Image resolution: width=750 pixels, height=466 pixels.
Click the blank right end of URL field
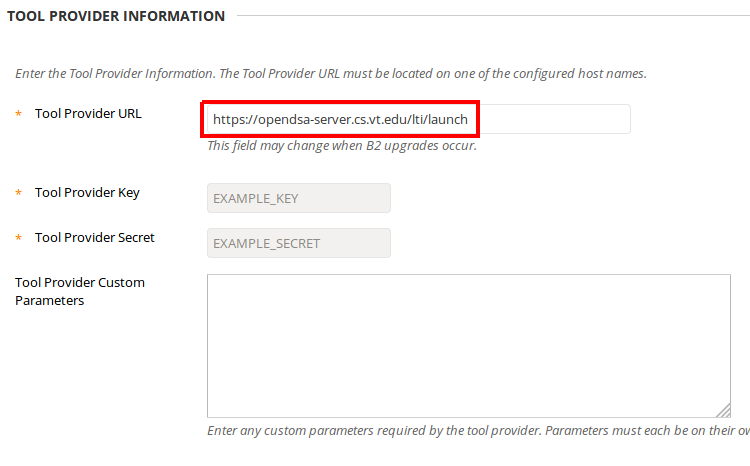click(555, 119)
